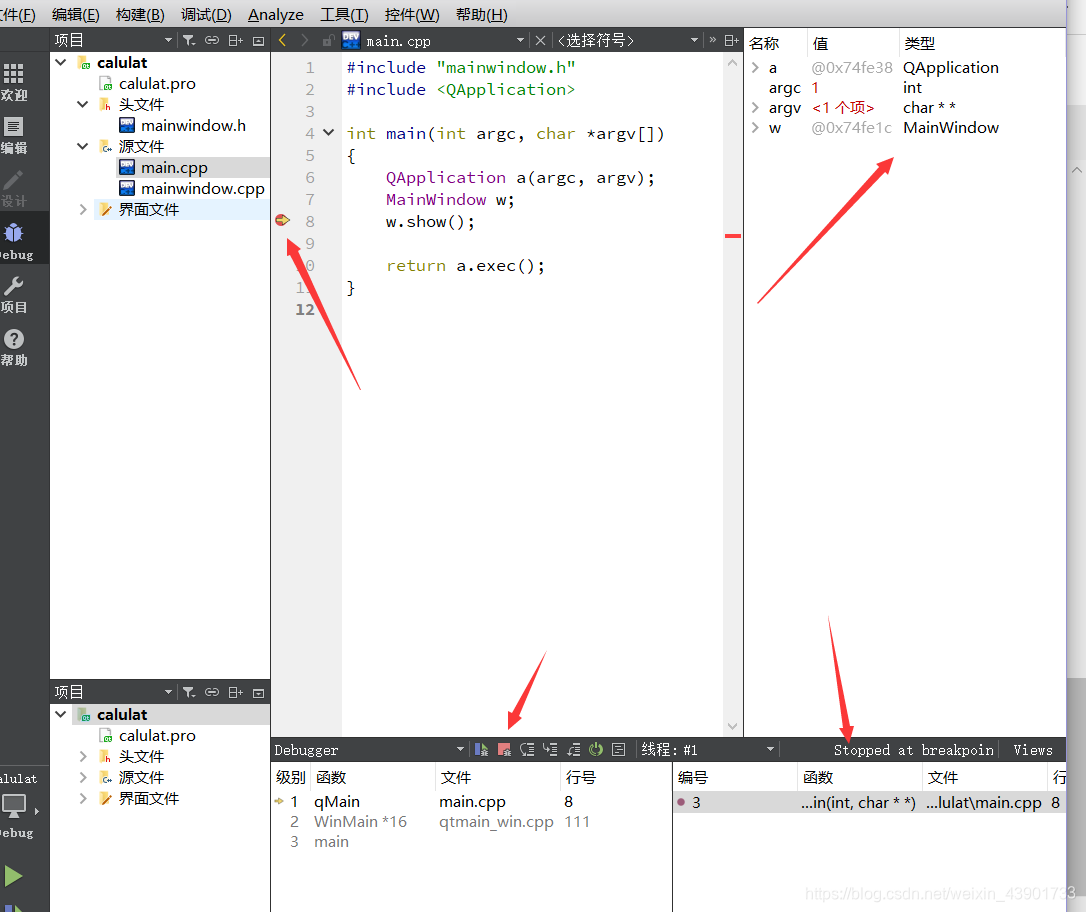Select the WinMain stack frame row
This screenshot has width=1086, height=912.
tap(471, 821)
